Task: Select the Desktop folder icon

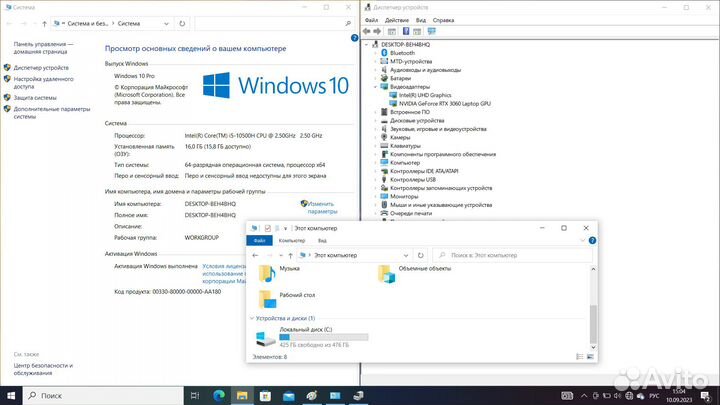Action: click(x=267, y=299)
